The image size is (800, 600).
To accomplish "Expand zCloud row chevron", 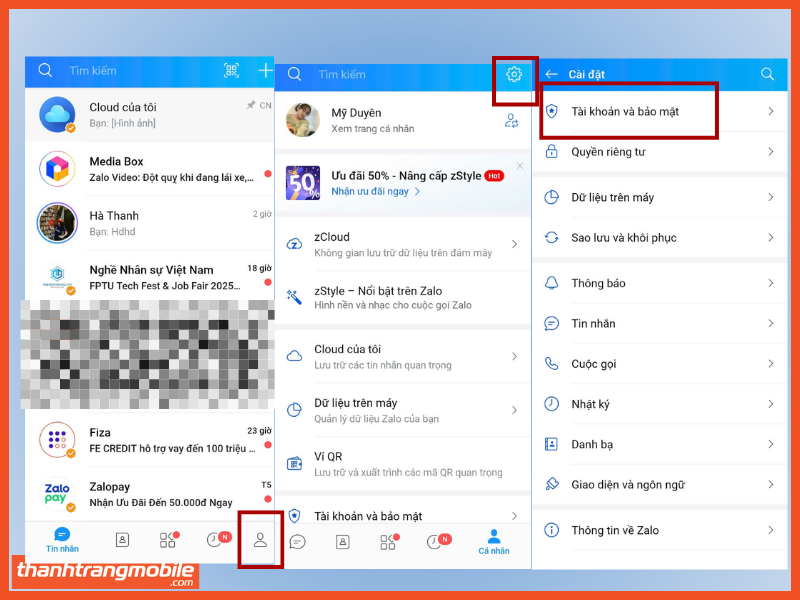I will click(x=514, y=244).
